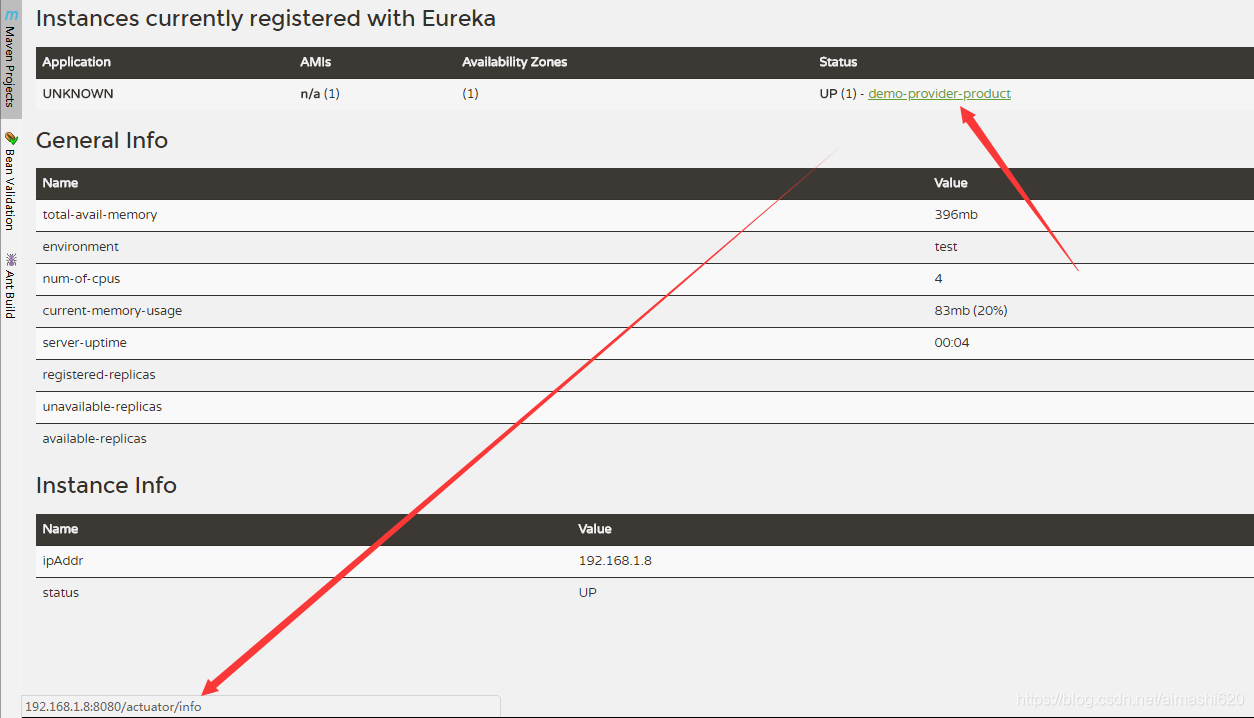The height and width of the screenshot is (718, 1254).
Task: Click the Instances currently registered with Eureka heading
Action: pos(266,18)
